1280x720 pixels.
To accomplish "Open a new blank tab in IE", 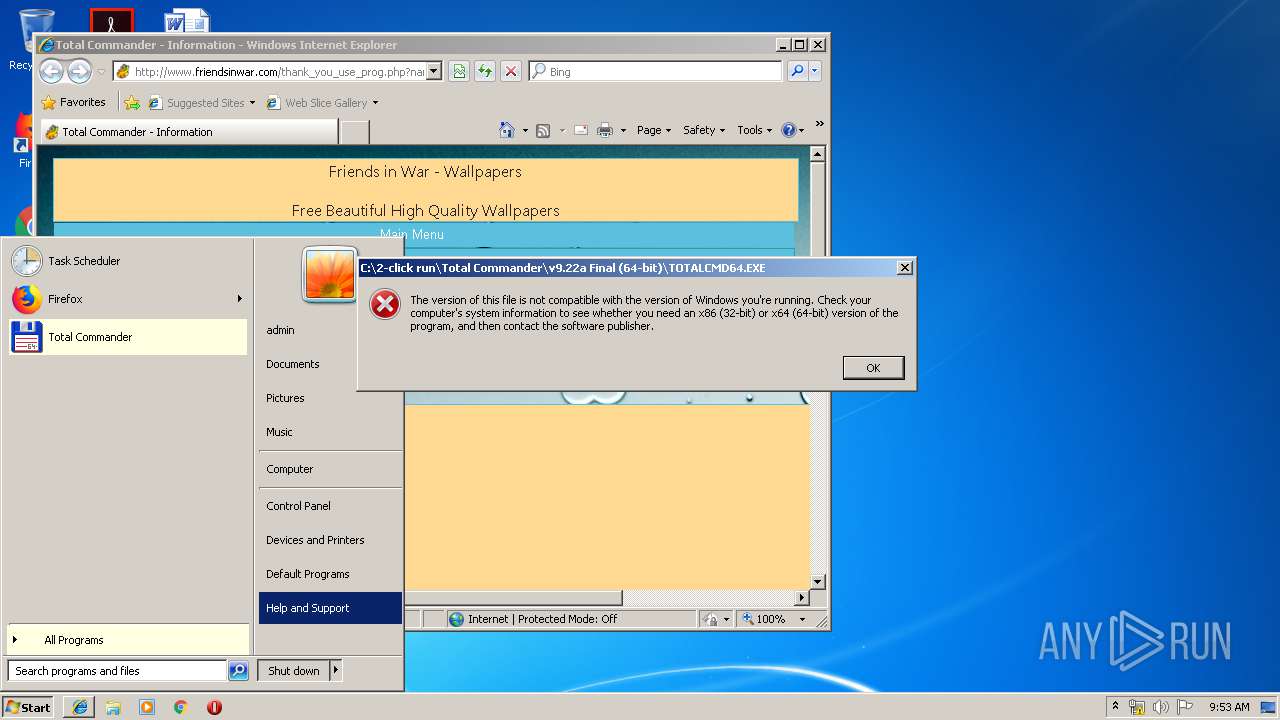I will 355,132.
